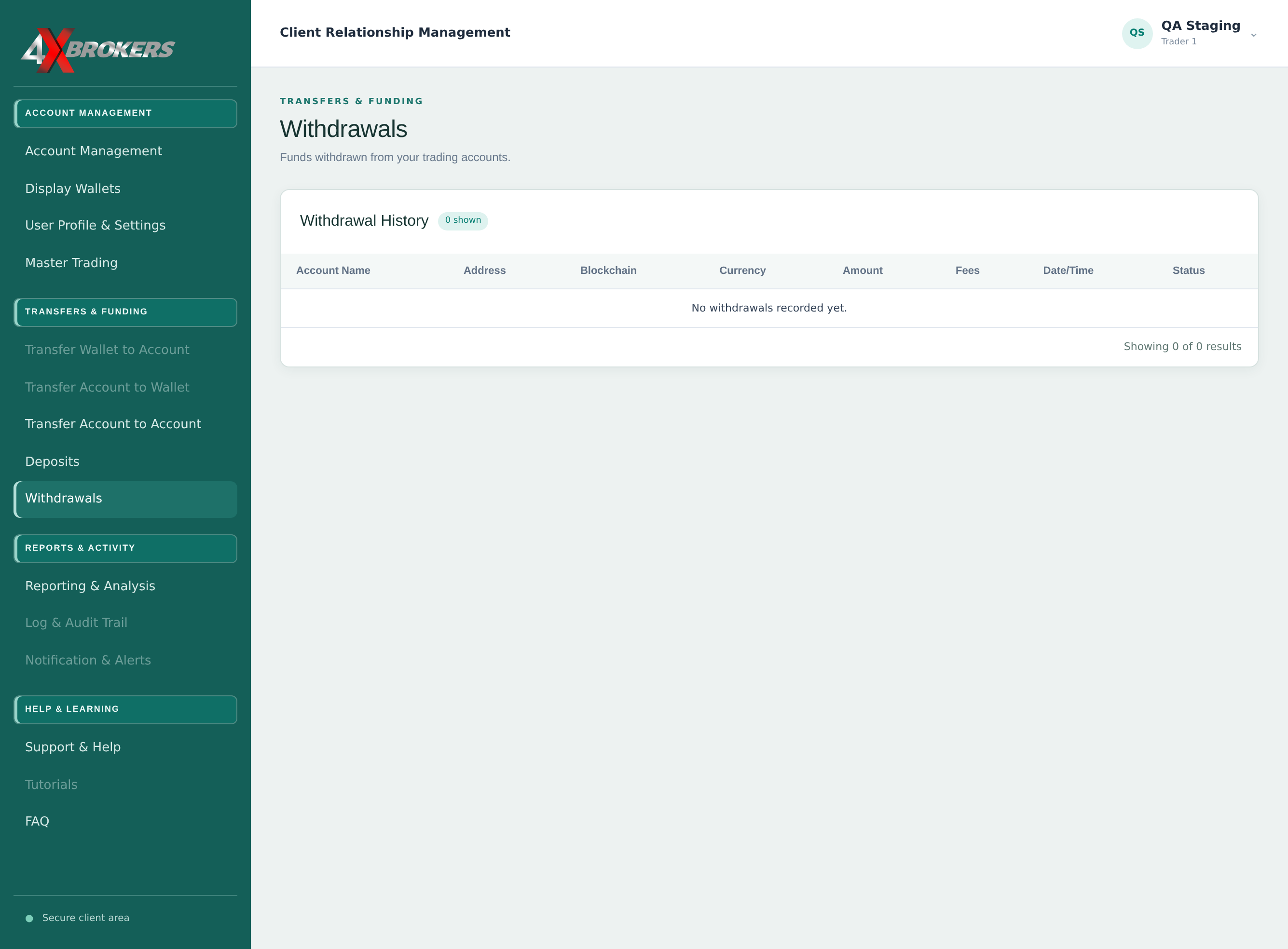1288x949 pixels.
Task: Open Tutorials page
Action: click(x=125, y=785)
